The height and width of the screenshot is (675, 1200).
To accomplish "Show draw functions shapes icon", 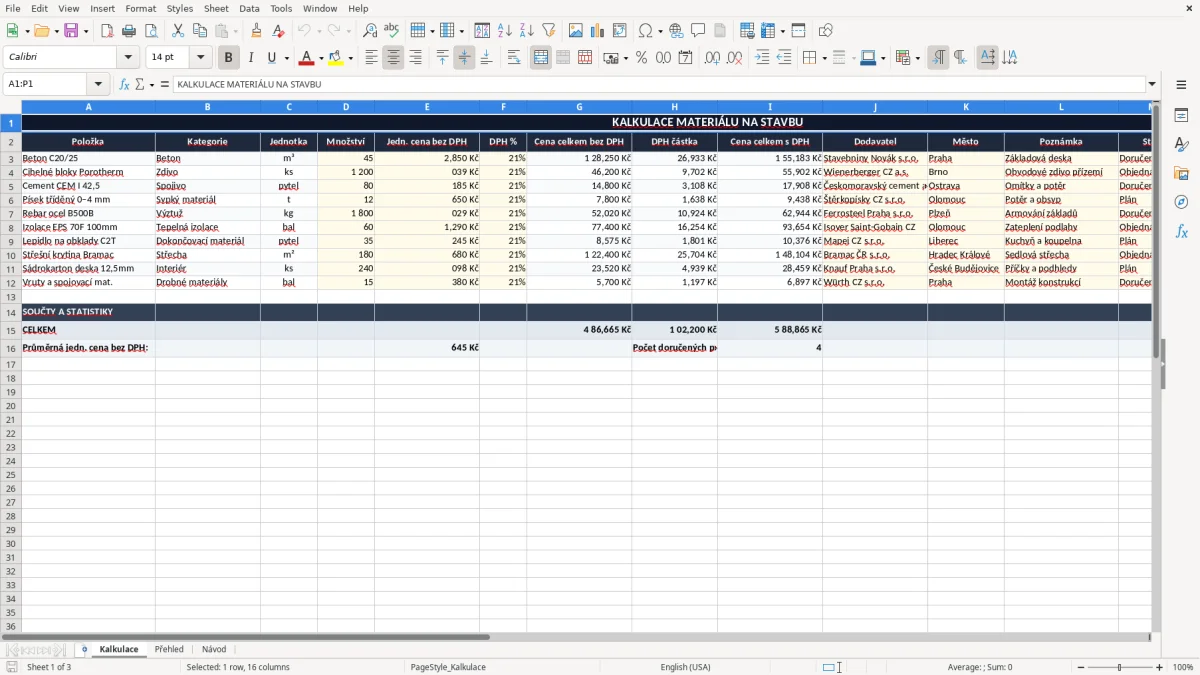I will click(x=825, y=31).
